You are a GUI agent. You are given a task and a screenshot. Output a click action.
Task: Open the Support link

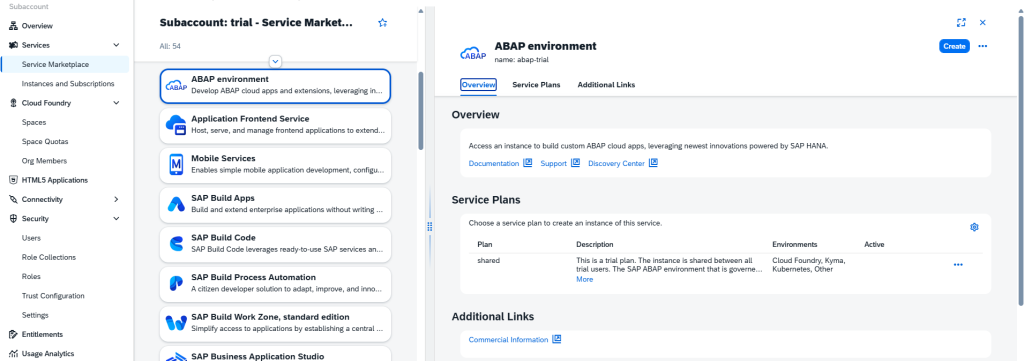click(x=553, y=164)
